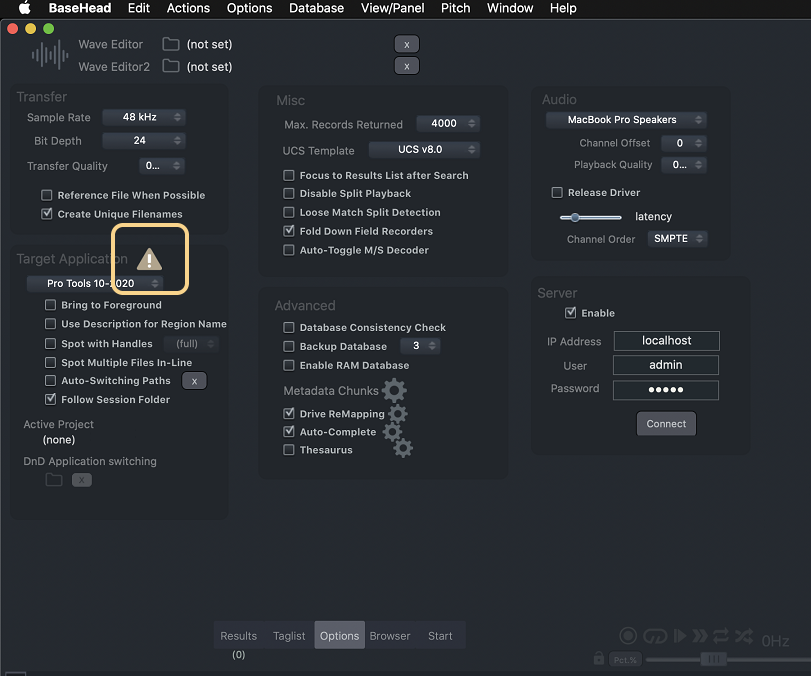Click the double-chevron auto-advance icon
The width and height of the screenshot is (811, 676).
coord(700,636)
